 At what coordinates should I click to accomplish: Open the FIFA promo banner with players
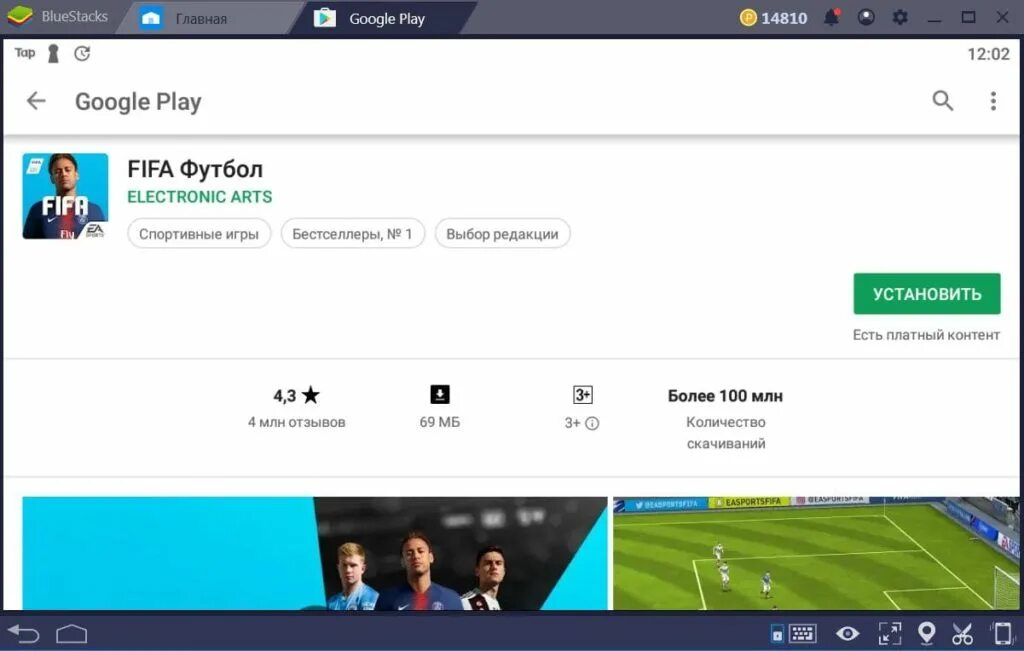point(315,553)
